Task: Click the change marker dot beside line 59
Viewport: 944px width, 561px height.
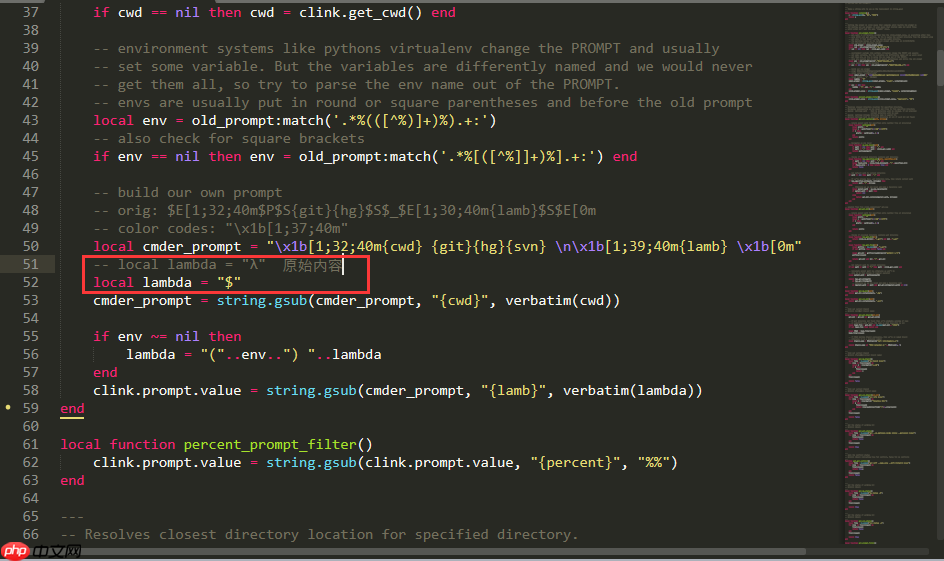Action: point(8,408)
